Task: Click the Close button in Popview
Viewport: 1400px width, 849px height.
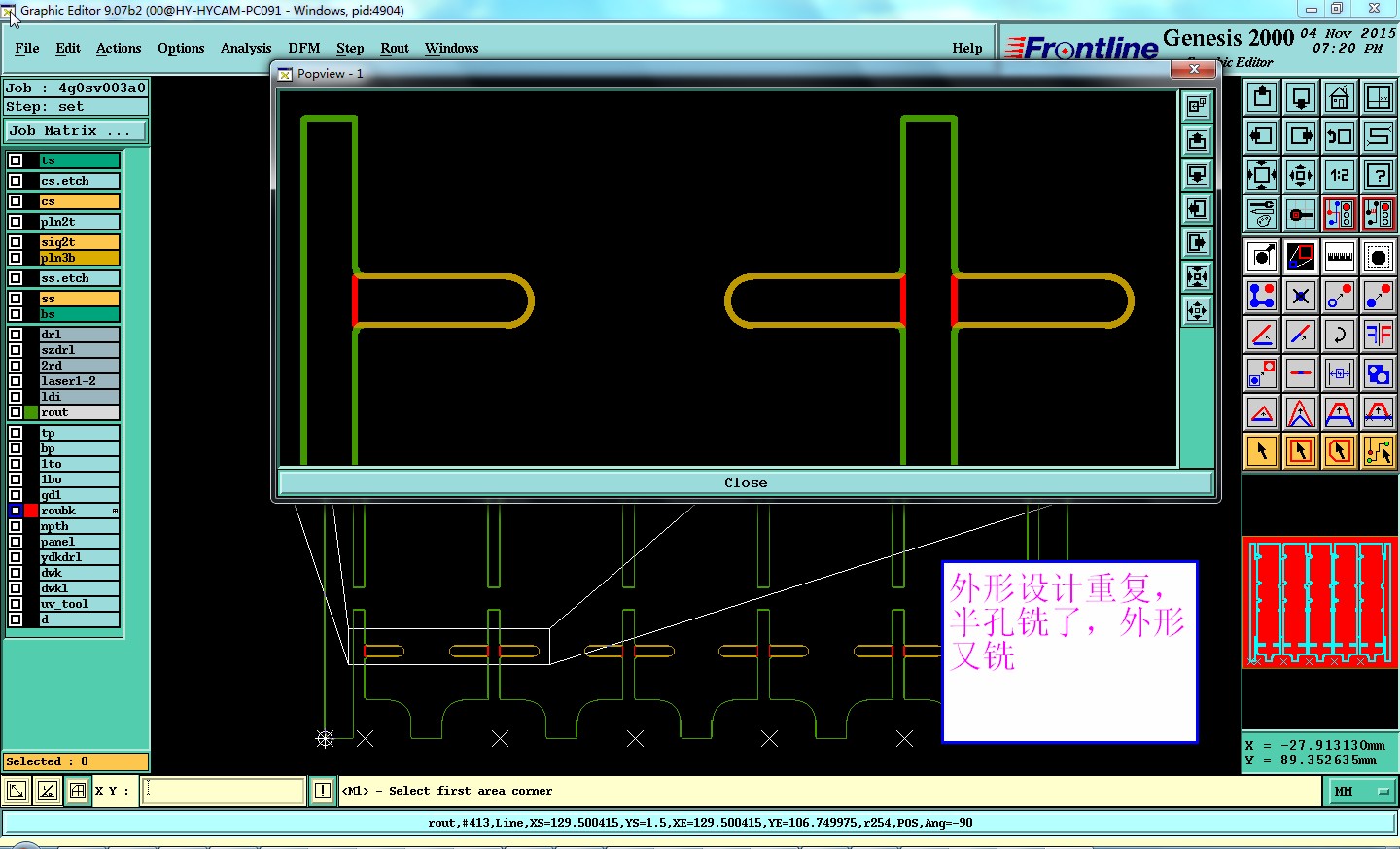Action: point(746,482)
